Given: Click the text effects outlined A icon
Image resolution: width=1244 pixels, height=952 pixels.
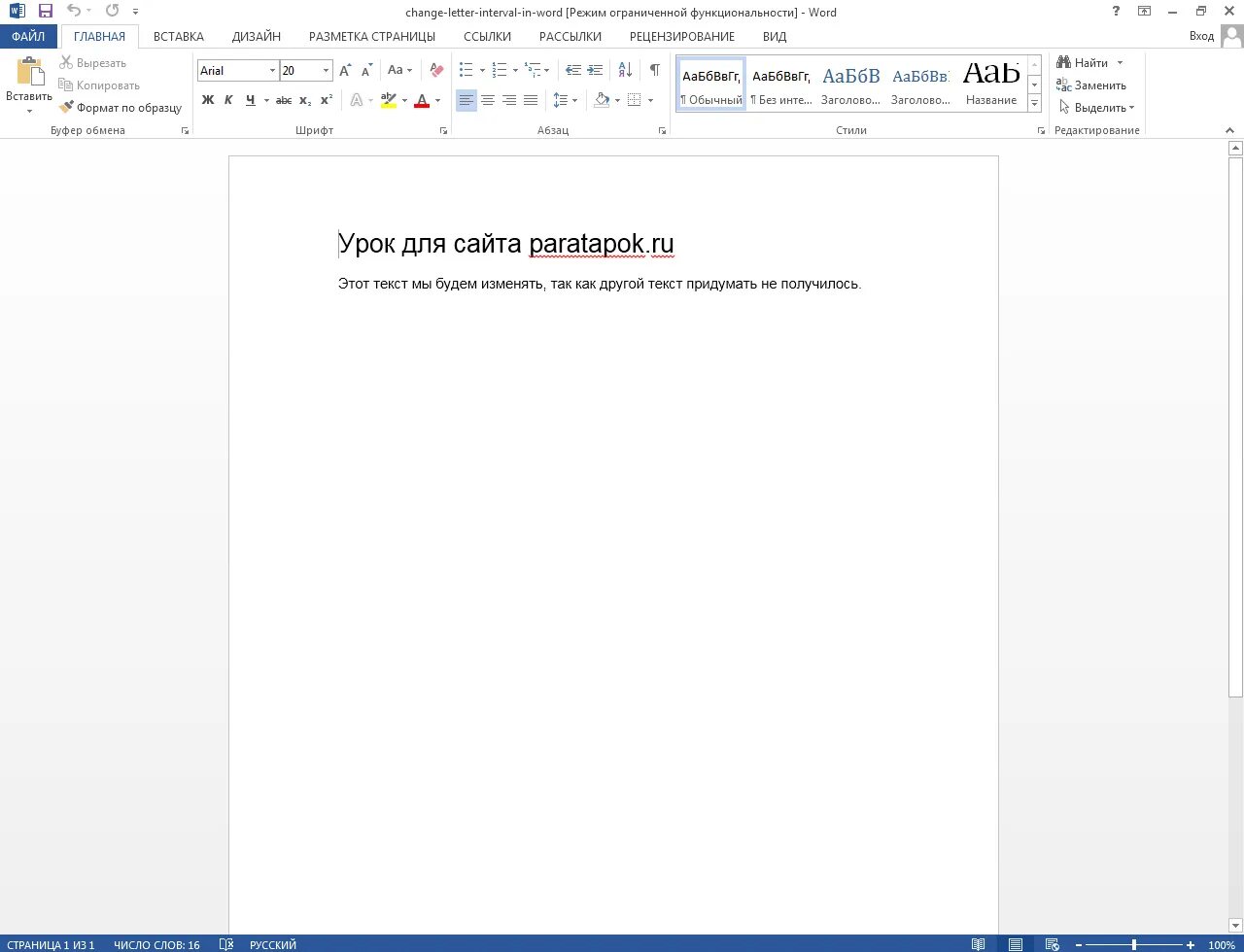Looking at the screenshot, I should [357, 100].
